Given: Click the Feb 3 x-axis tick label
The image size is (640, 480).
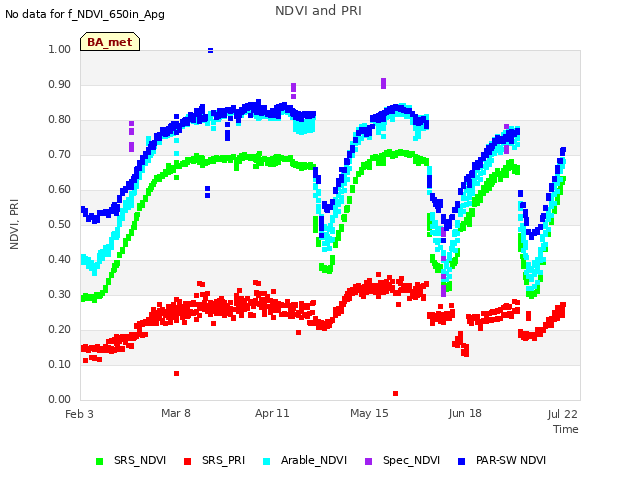Looking at the screenshot, I should point(79,414).
